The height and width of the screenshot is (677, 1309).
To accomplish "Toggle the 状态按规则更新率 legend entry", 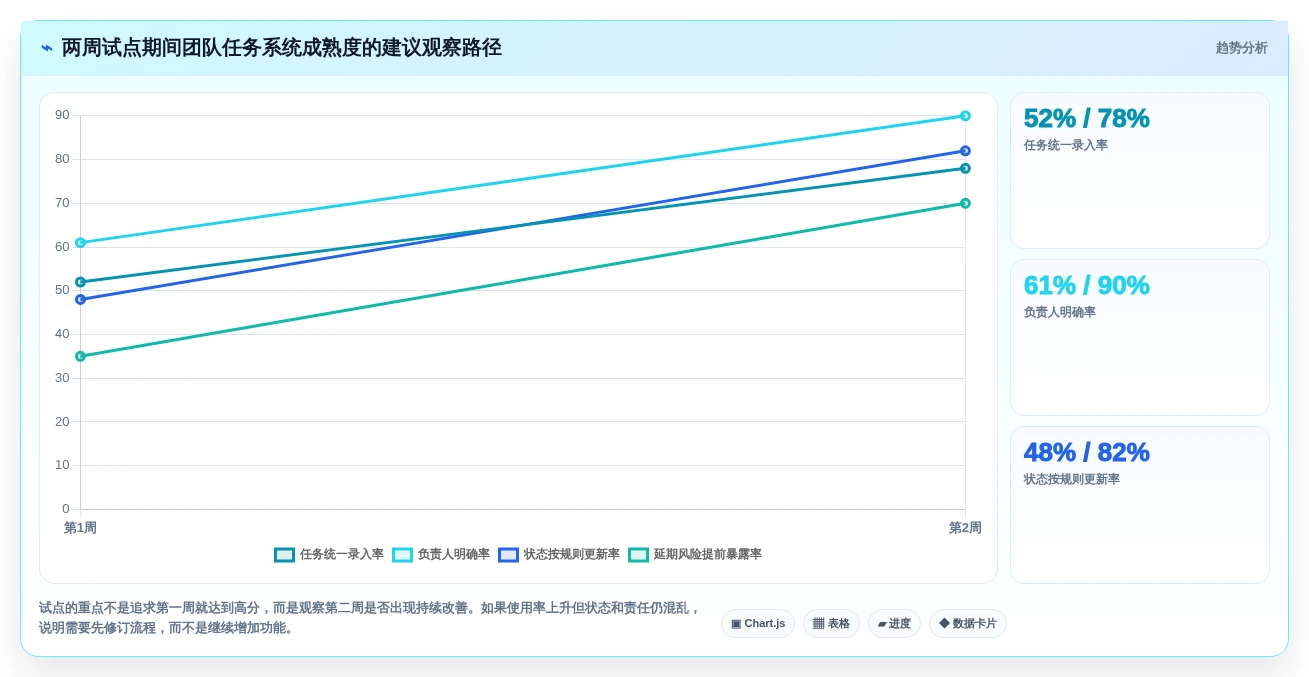I will pyautogui.click(x=559, y=554).
